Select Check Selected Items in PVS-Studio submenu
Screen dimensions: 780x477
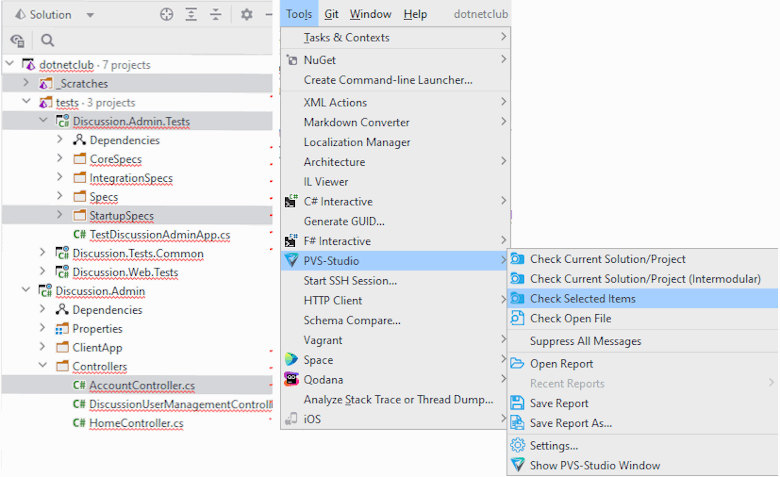(x=582, y=298)
